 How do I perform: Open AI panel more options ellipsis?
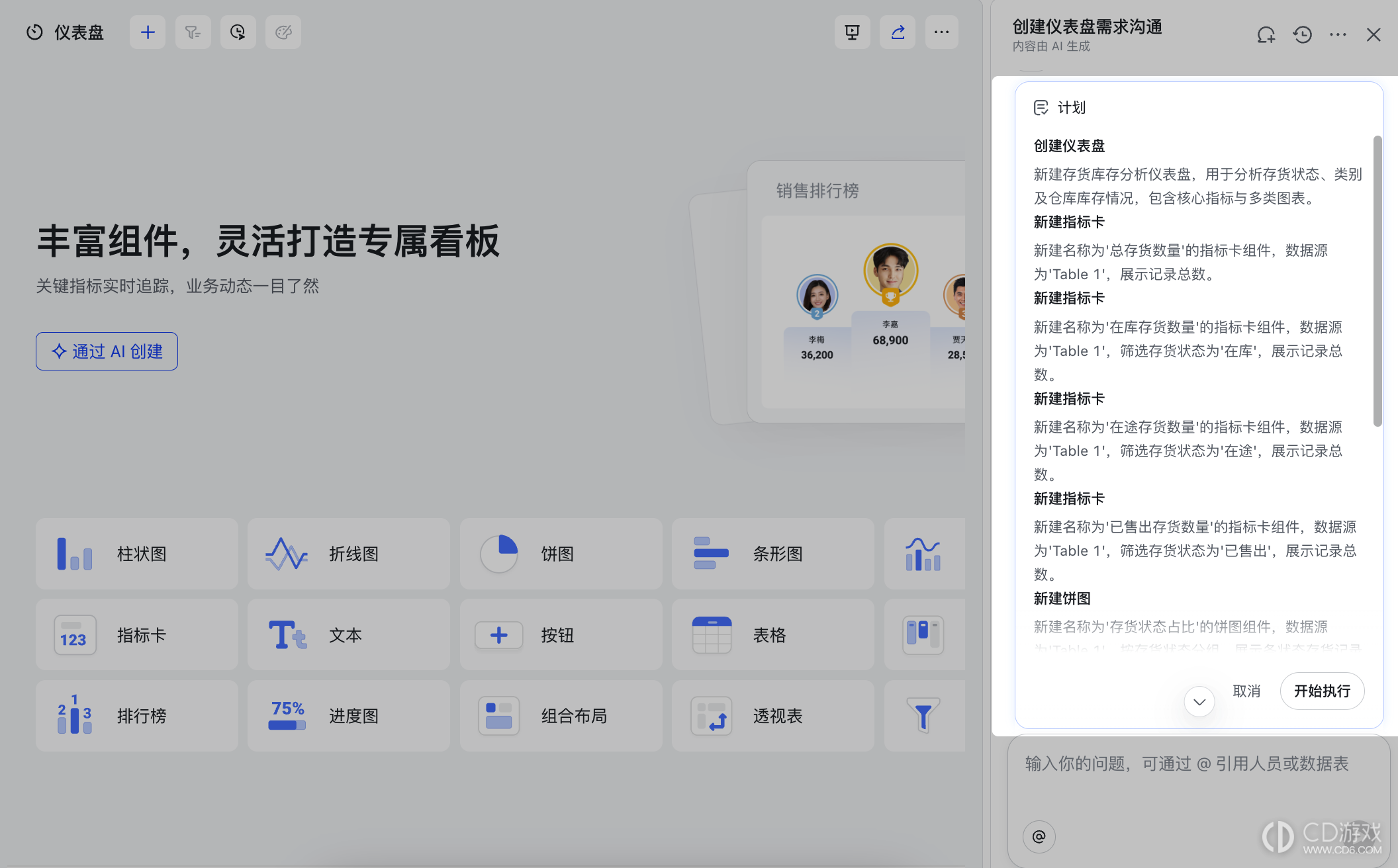(x=1338, y=34)
